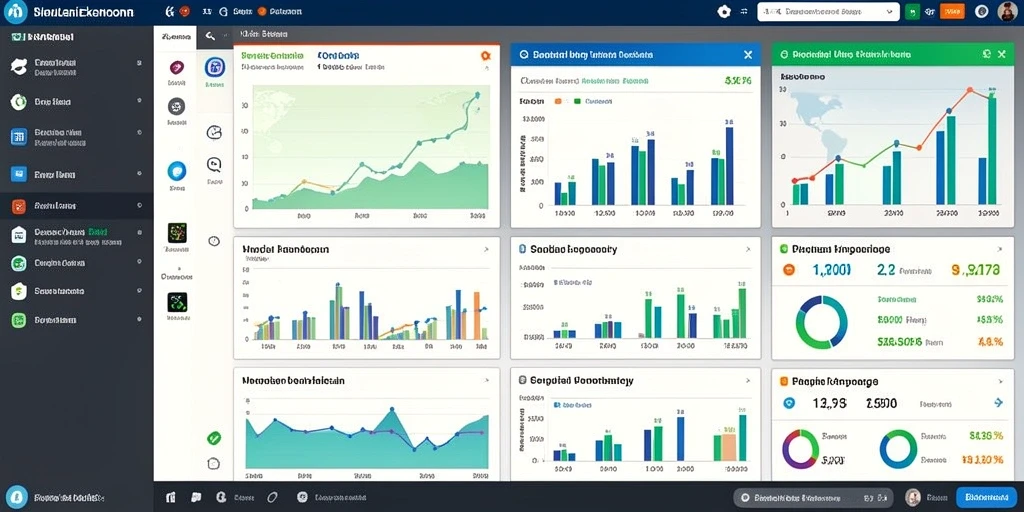Image resolution: width=1024 pixels, height=512 pixels.
Task: Toggle the green legend series in blue-header bar chart
Action: coord(577,101)
